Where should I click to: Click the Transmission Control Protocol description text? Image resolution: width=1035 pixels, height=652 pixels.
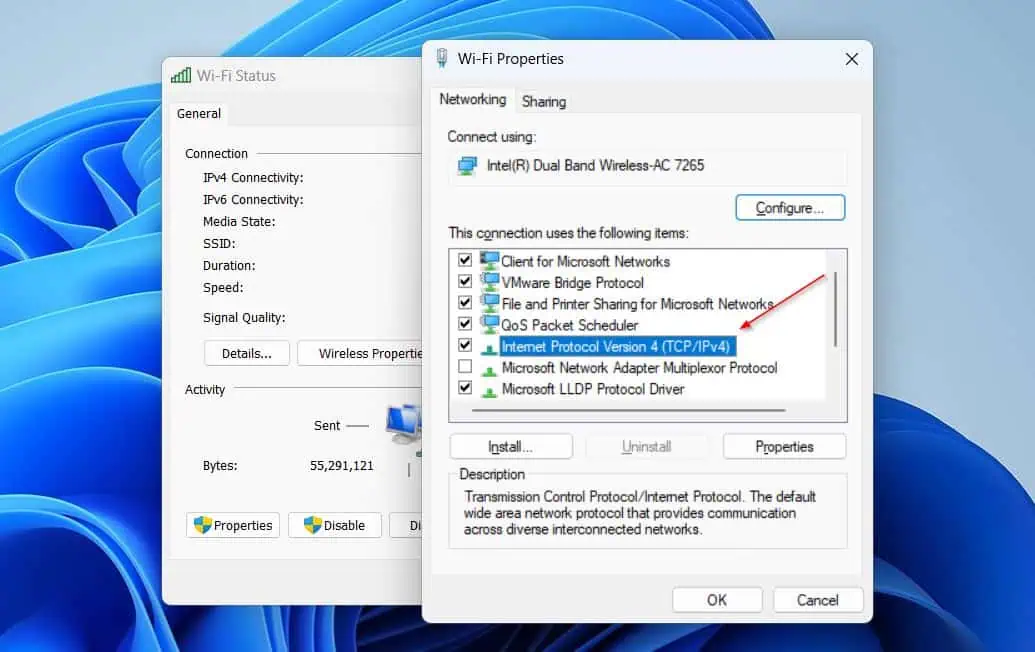[640, 513]
